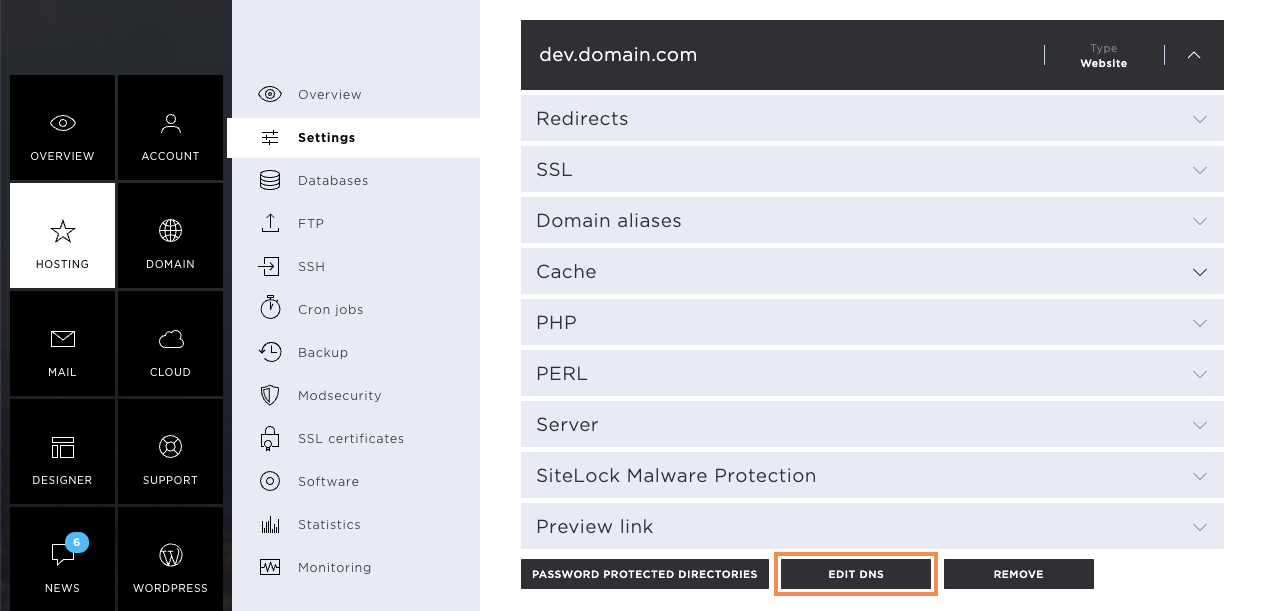Open the Designer layout icon tile
Screen dimensions: 1264x611
click(x=62, y=451)
